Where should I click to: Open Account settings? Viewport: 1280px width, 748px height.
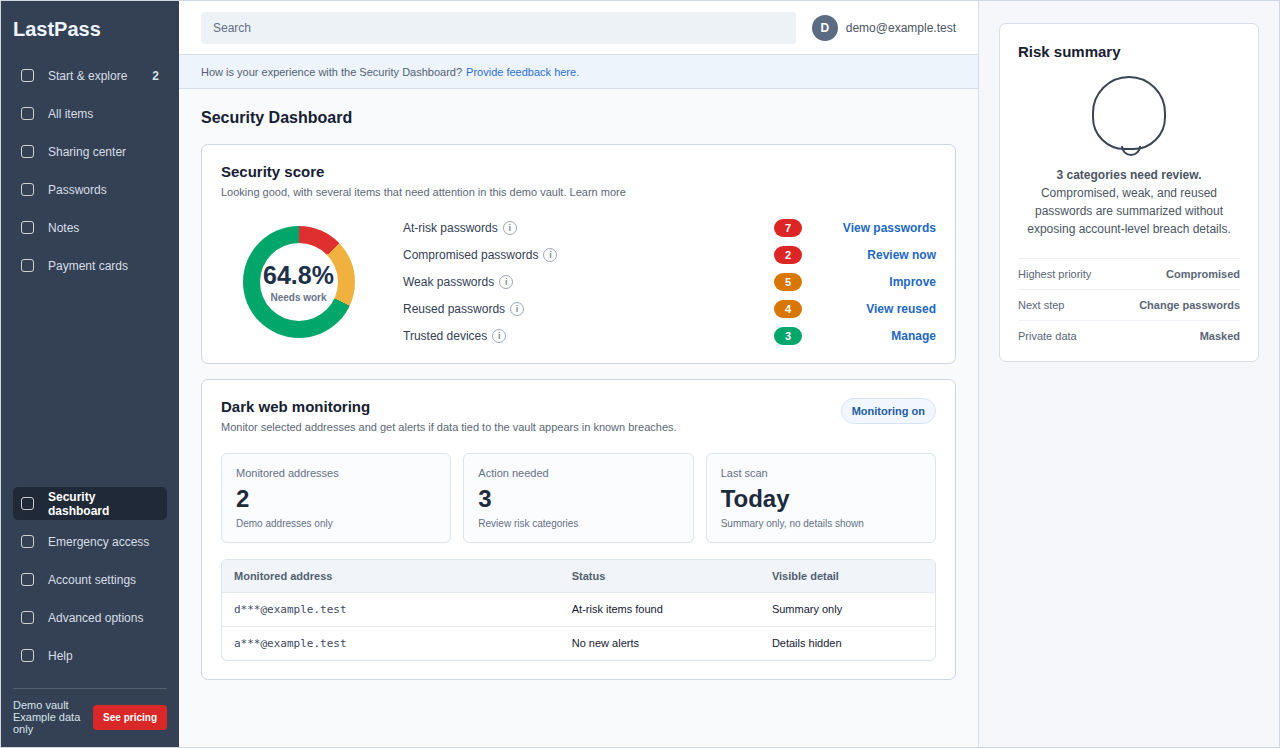(x=90, y=580)
